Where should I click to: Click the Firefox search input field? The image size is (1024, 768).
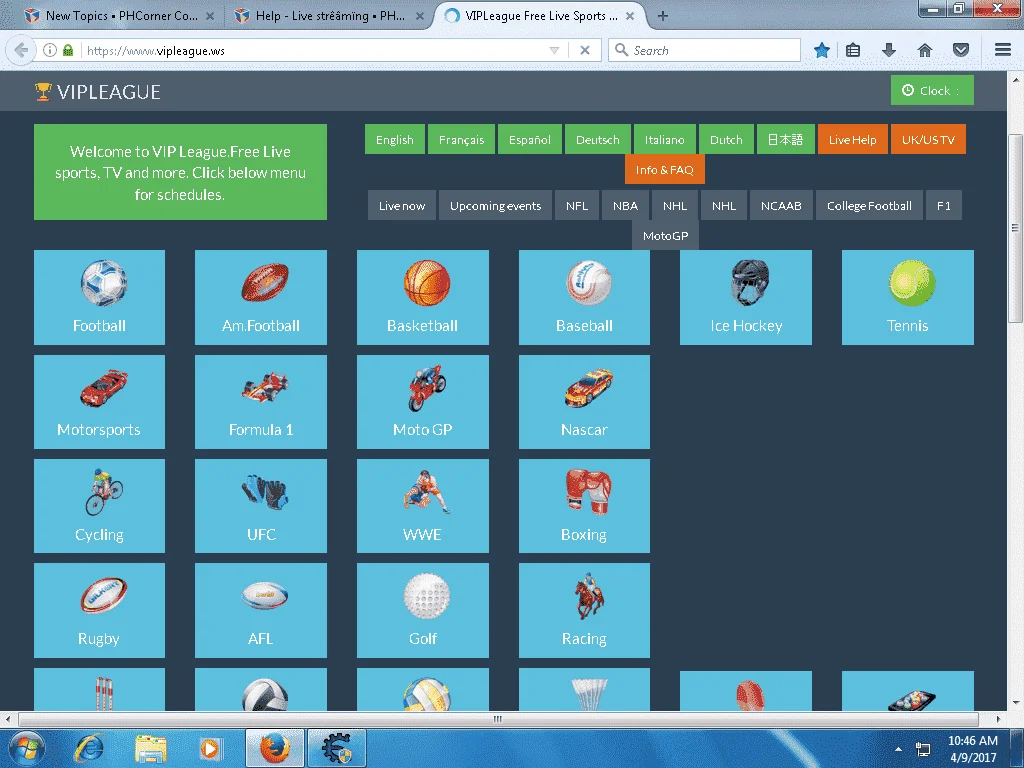704,50
